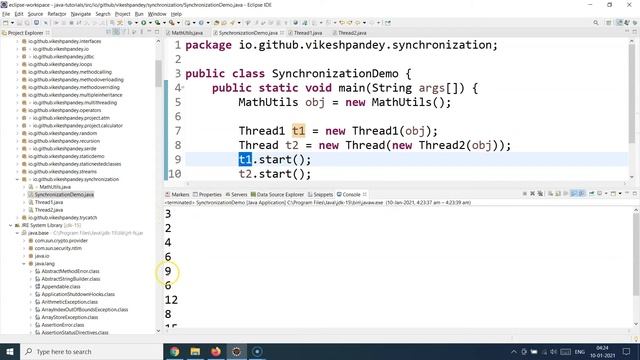640x360 pixels.
Task: Collapse the java.lang package node
Action: pyautogui.click(x=24, y=264)
